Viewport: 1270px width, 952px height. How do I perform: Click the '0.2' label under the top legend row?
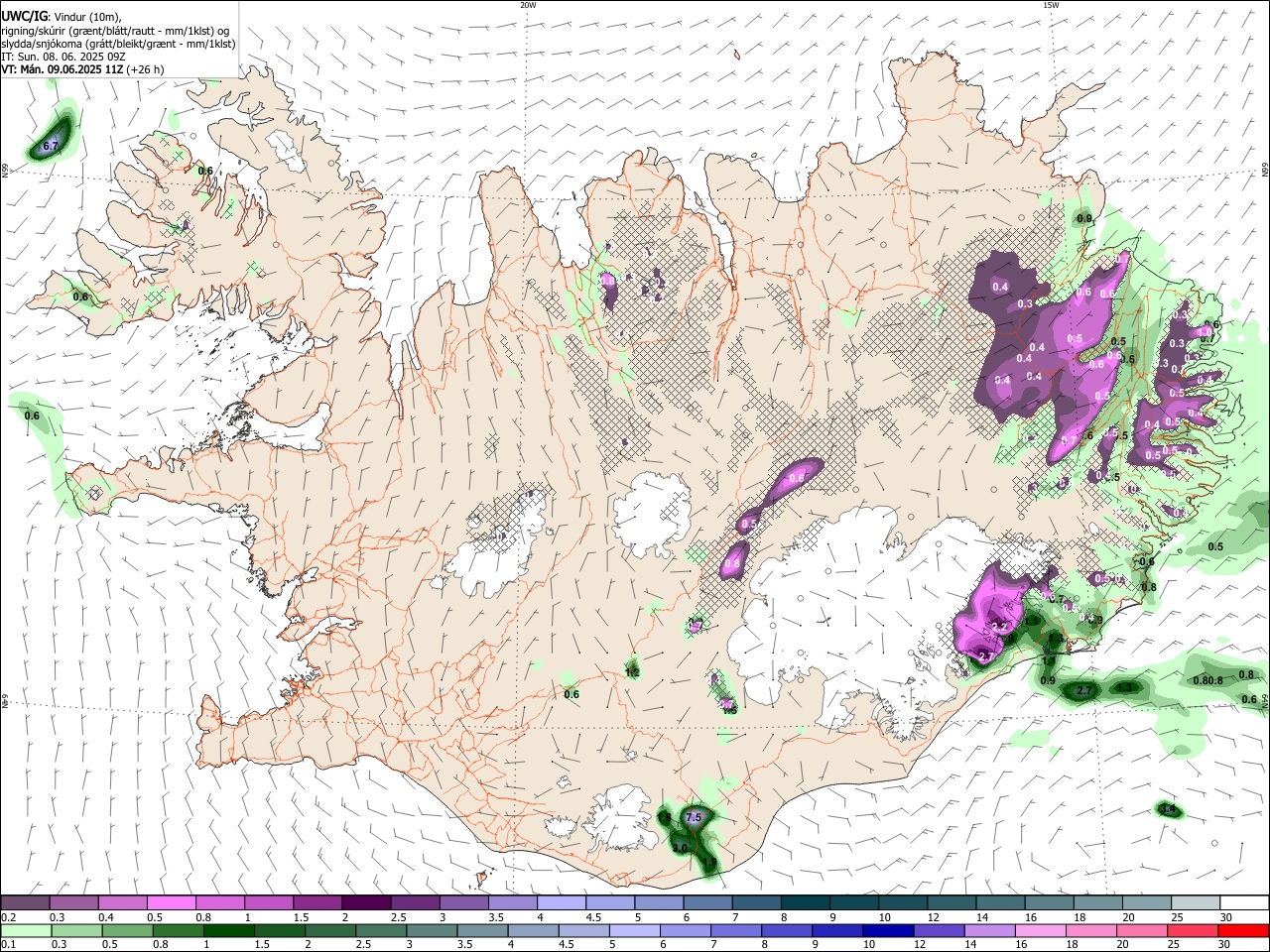tap(8, 917)
